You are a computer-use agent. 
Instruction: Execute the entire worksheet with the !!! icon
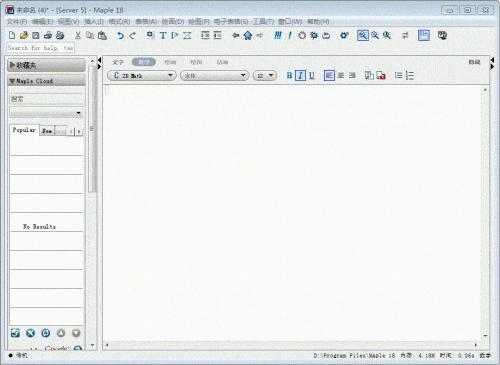click(x=278, y=35)
